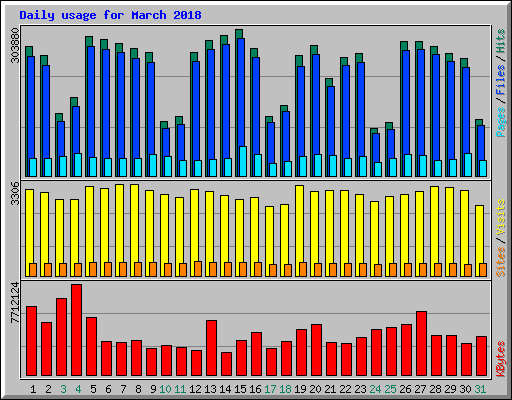Screen dimensions: 512x400
Task: Click day label 12 on the x-axis
Action: click(x=195, y=389)
